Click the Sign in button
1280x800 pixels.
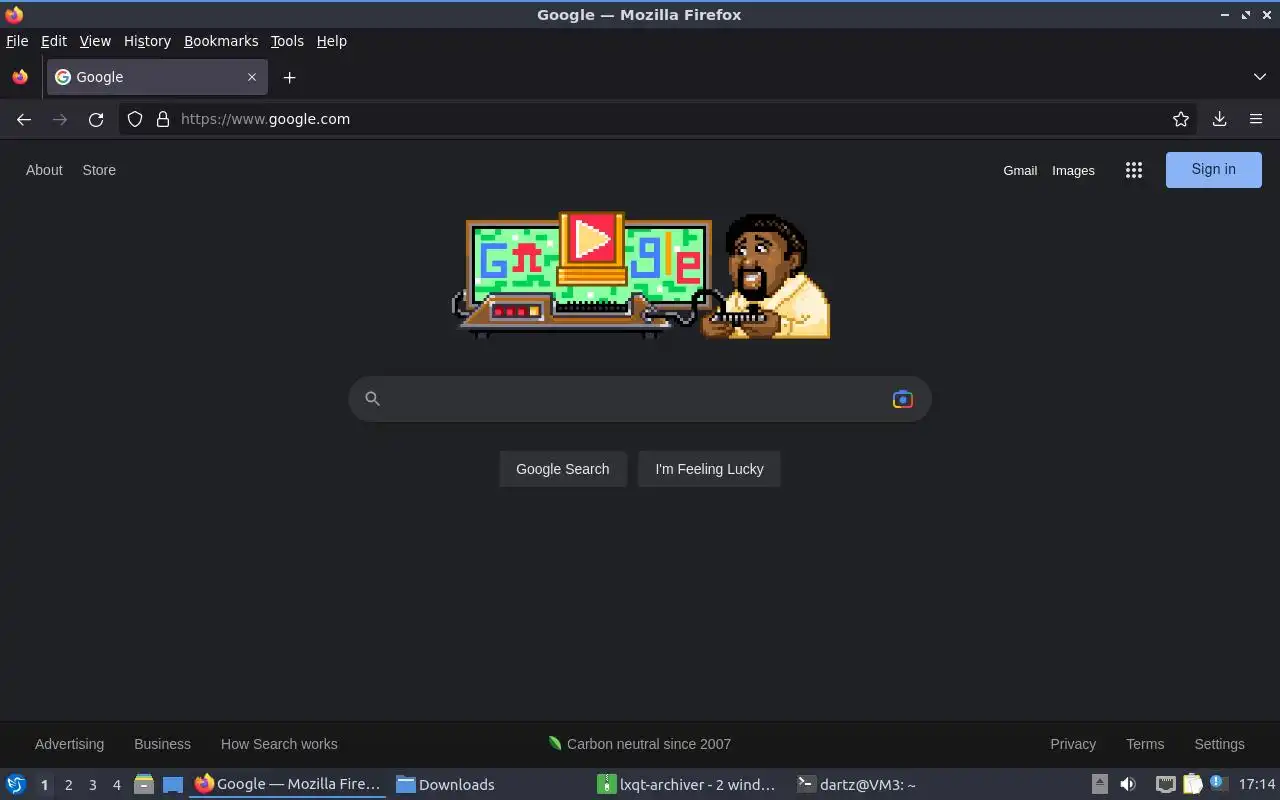[1214, 170]
